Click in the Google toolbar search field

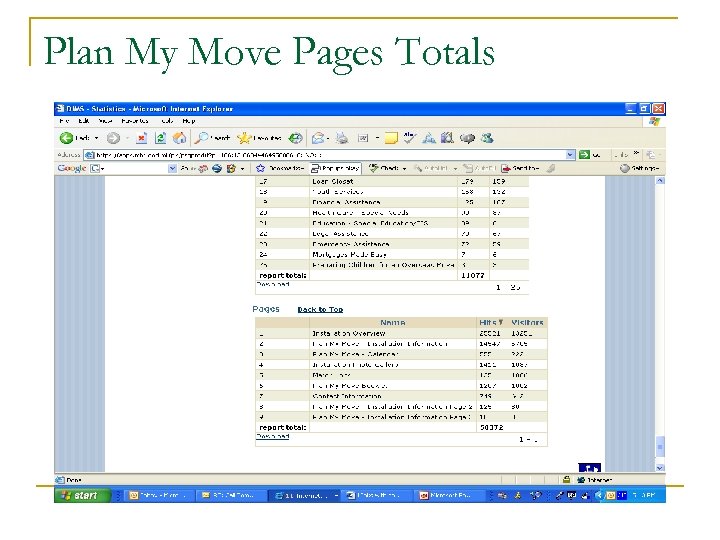click(x=133, y=169)
